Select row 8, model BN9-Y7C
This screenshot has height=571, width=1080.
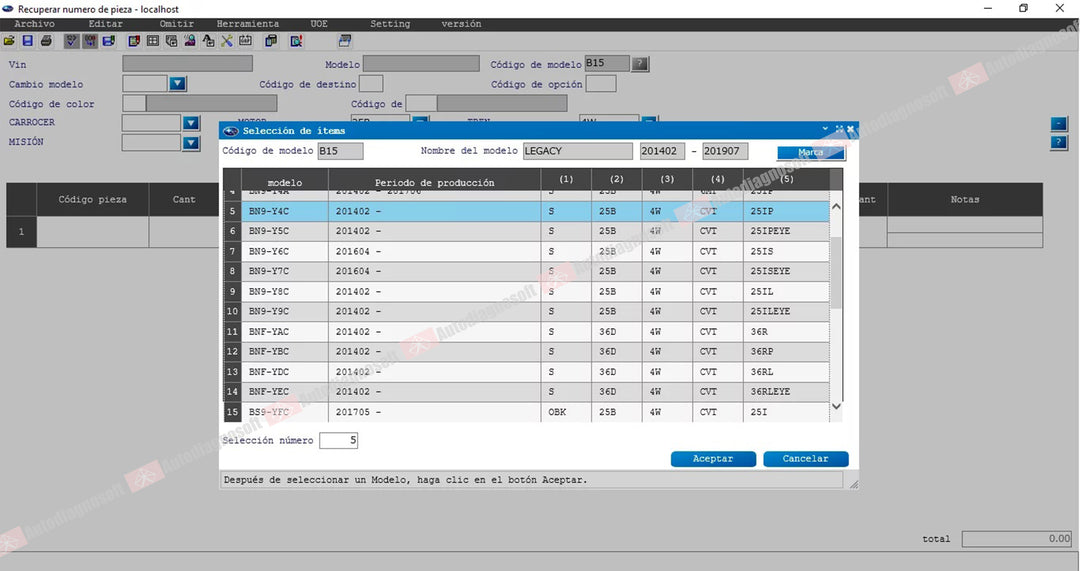pyautogui.click(x=526, y=271)
